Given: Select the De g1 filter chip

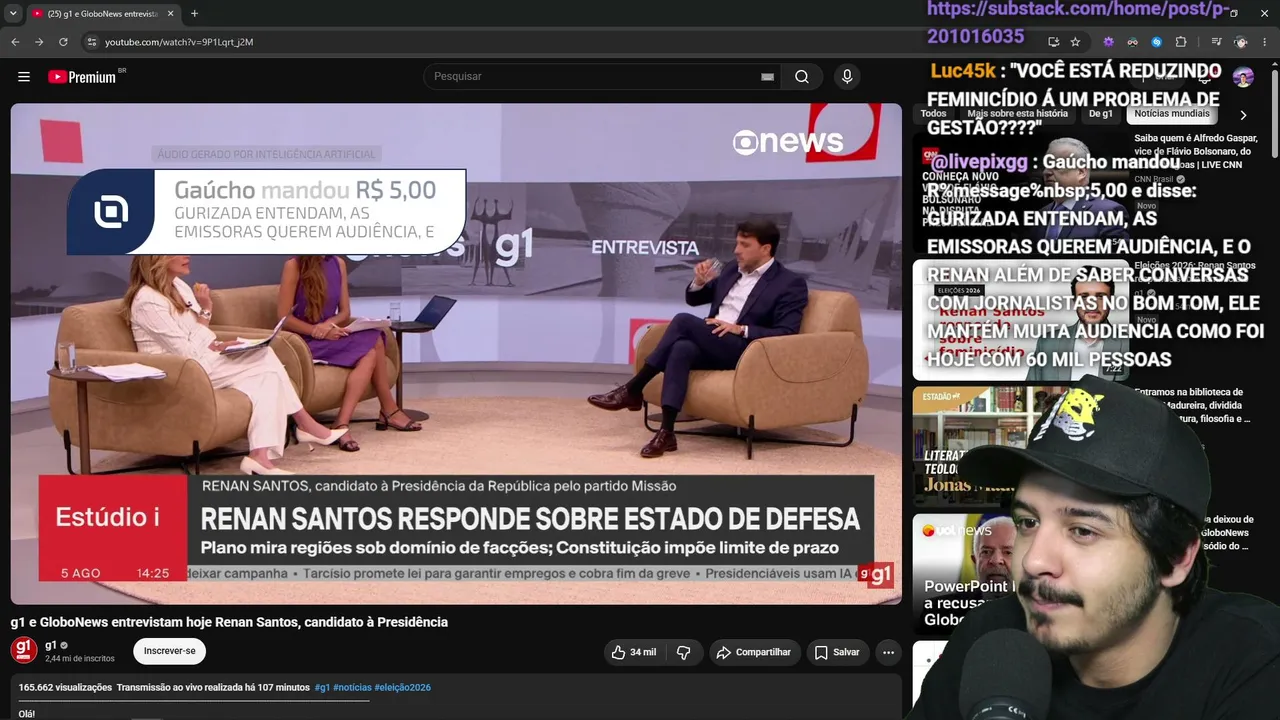Looking at the screenshot, I should coord(1101,114).
